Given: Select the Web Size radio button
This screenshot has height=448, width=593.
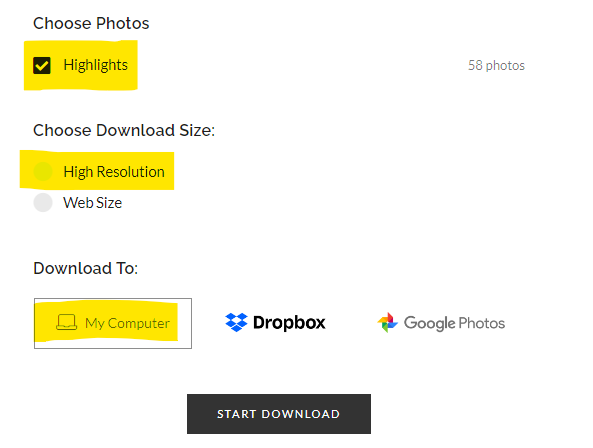Looking at the screenshot, I should point(43,203).
